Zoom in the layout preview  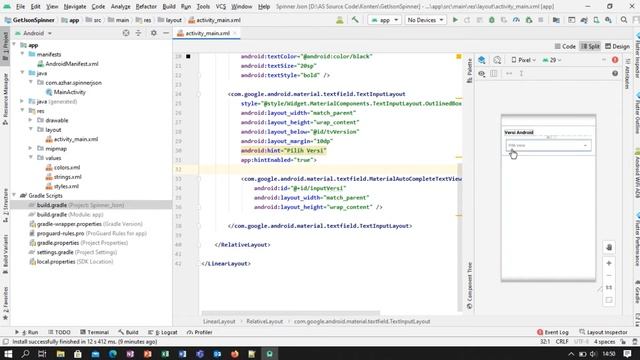pyautogui.click(x=609, y=263)
